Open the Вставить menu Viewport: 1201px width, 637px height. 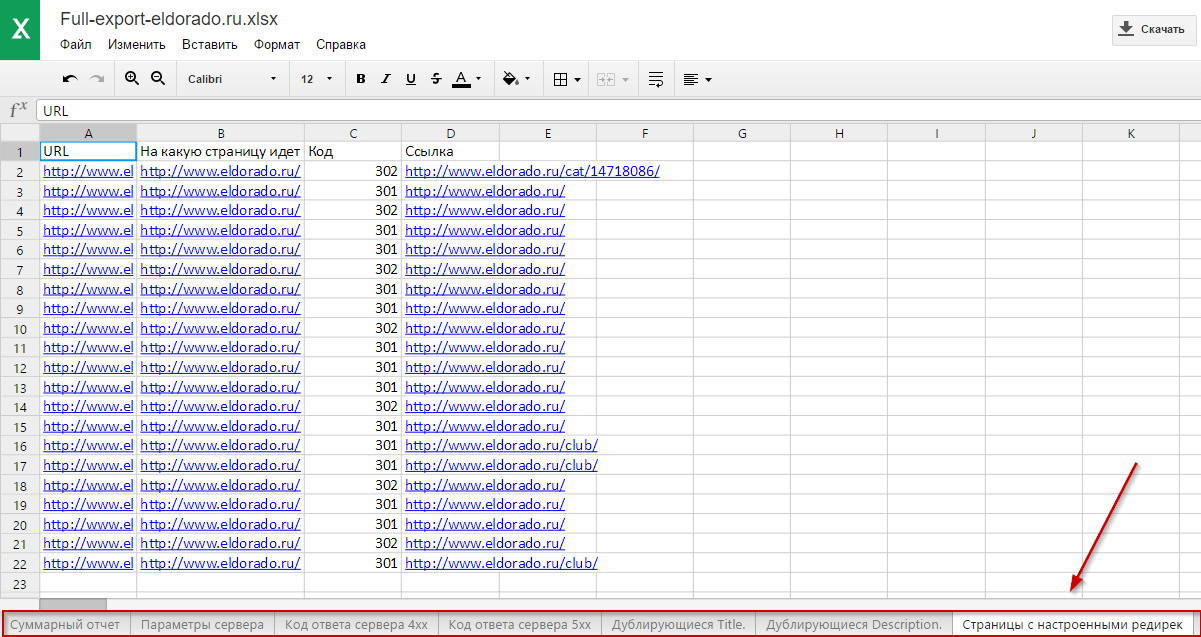(x=210, y=44)
